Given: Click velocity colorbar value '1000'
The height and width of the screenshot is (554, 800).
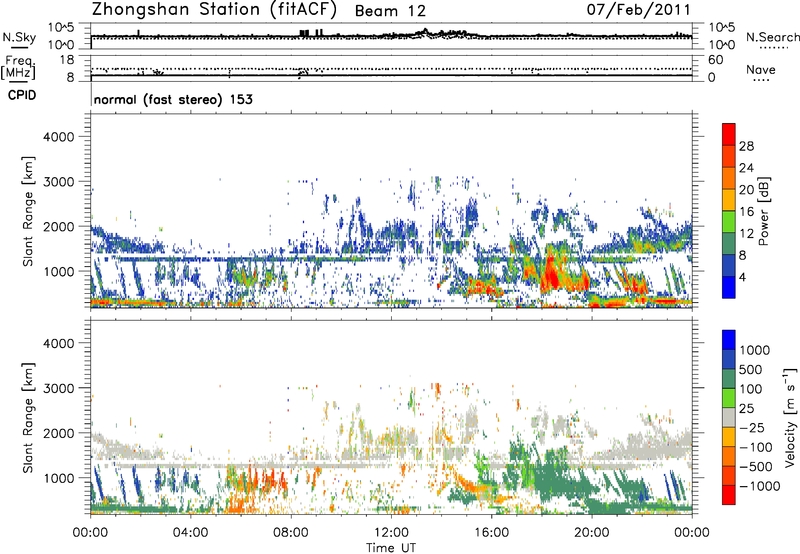Looking at the screenshot, I should click(755, 350).
